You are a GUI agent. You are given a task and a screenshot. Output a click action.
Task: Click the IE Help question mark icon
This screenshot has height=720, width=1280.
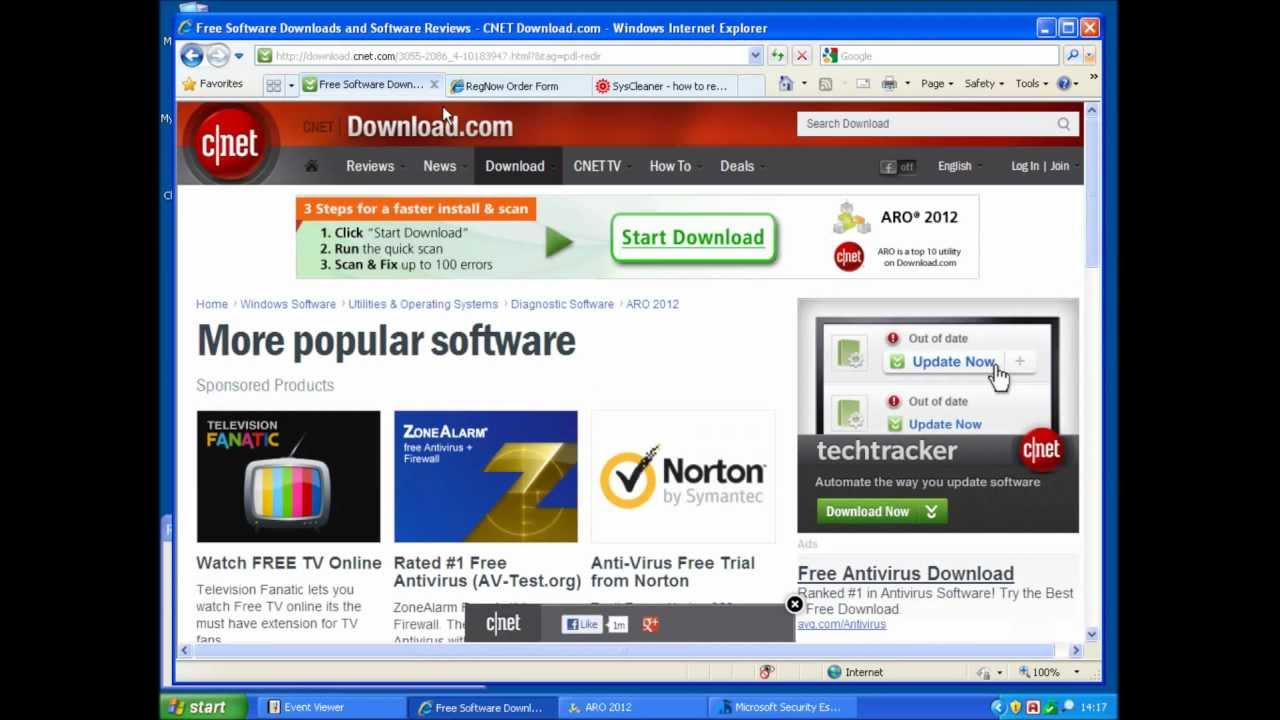[x=1064, y=84]
